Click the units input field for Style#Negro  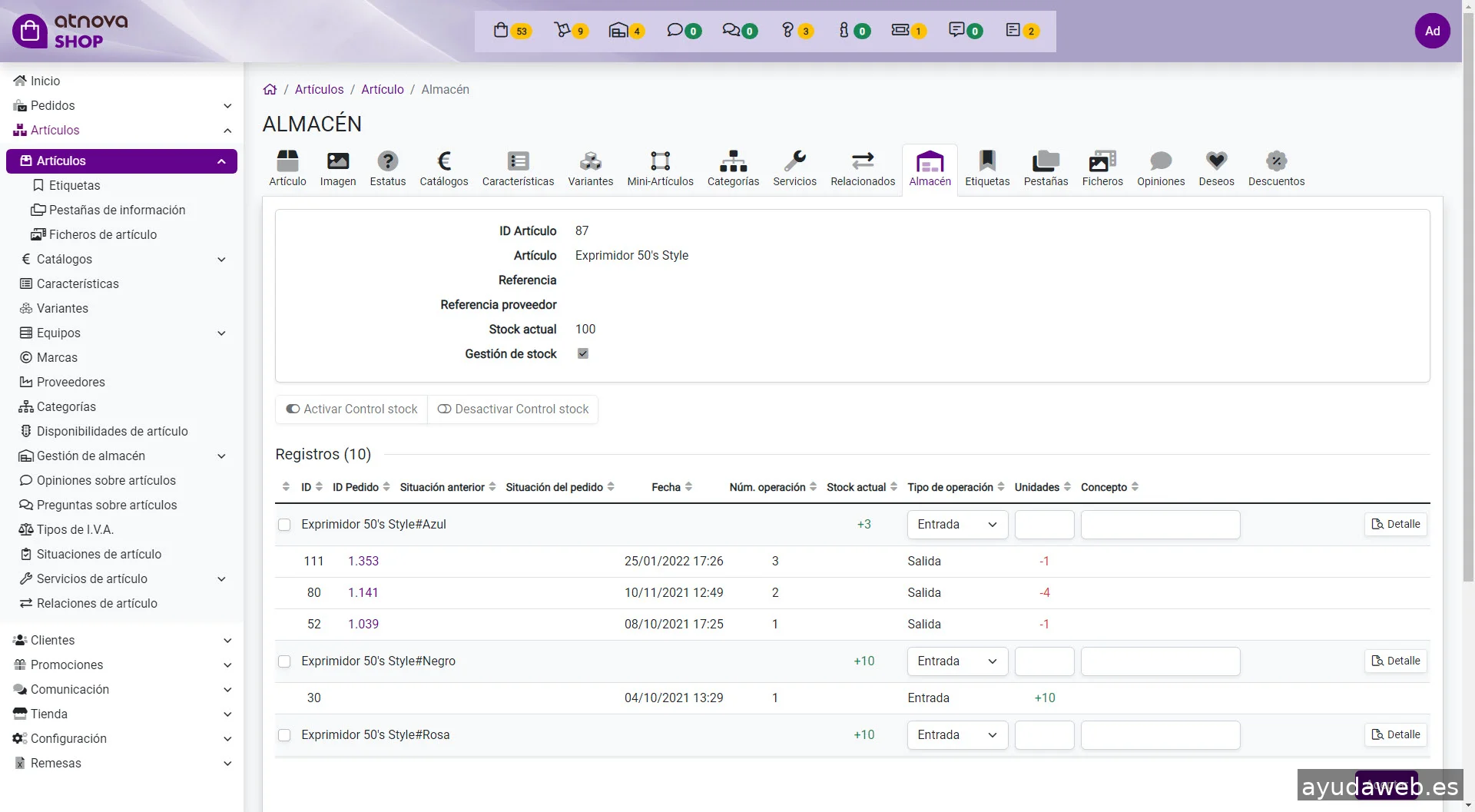click(1044, 661)
